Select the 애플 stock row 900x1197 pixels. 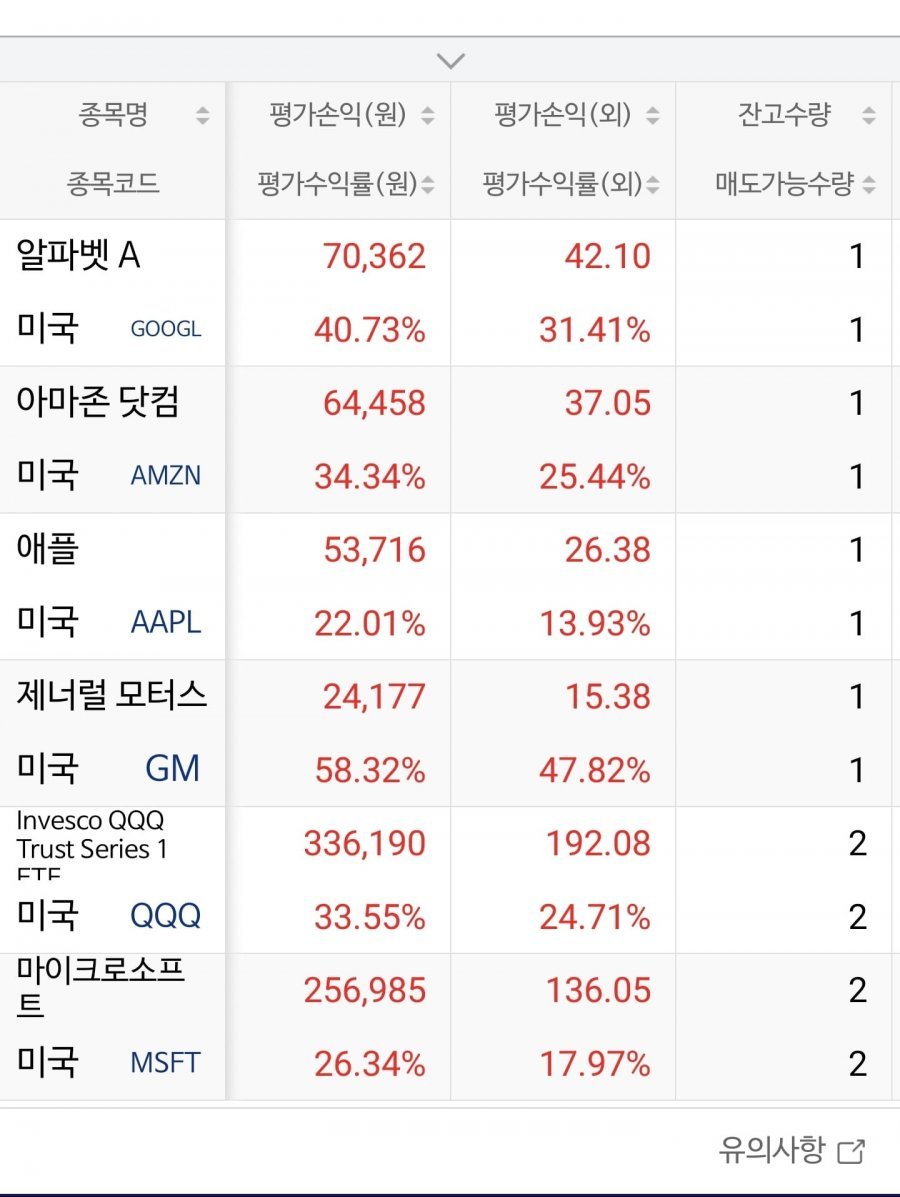[x=48, y=550]
